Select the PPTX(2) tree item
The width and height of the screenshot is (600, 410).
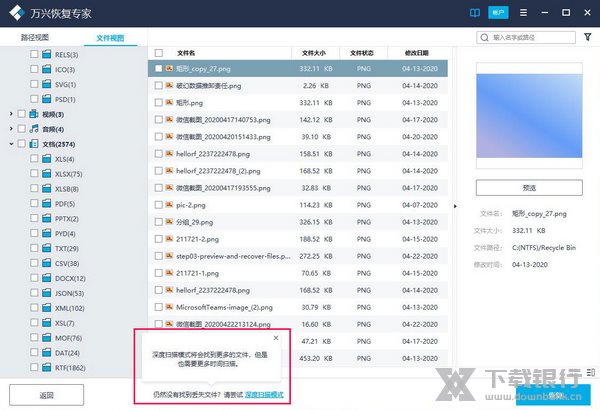tap(67, 218)
